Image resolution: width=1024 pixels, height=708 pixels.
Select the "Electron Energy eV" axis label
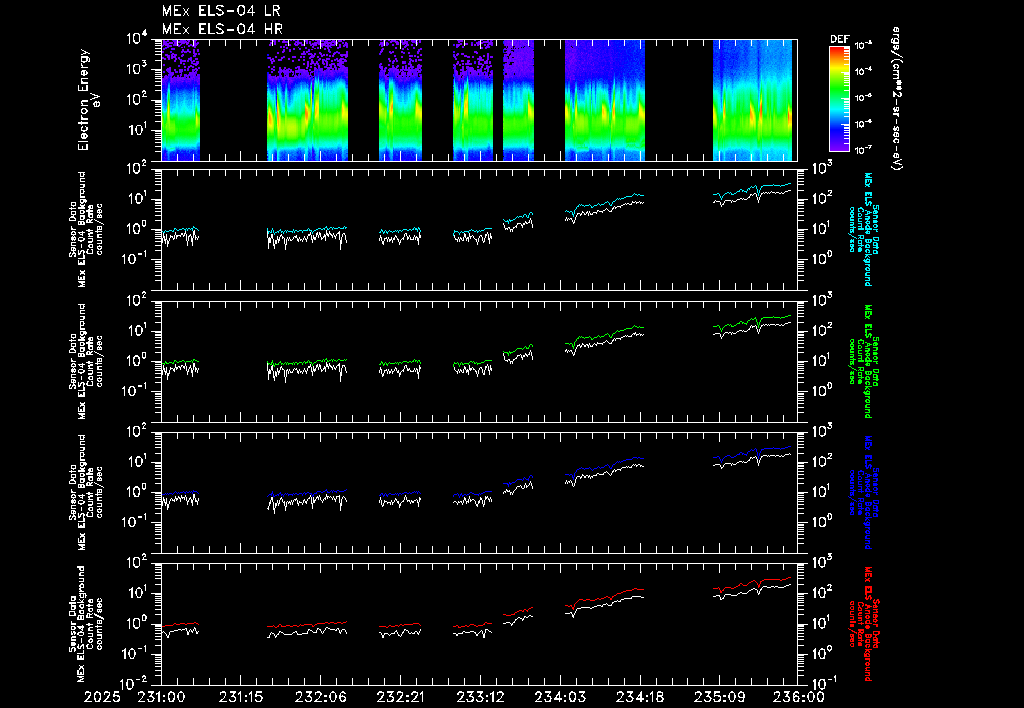[88, 99]
